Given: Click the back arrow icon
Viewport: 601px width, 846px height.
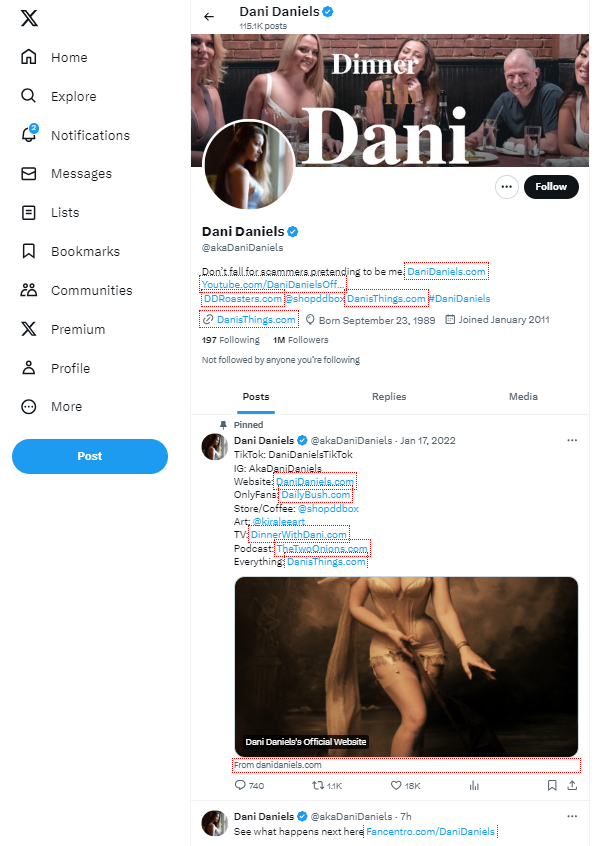Looking at the screenshot, I should pyautogui.click(x=209, y=17).
